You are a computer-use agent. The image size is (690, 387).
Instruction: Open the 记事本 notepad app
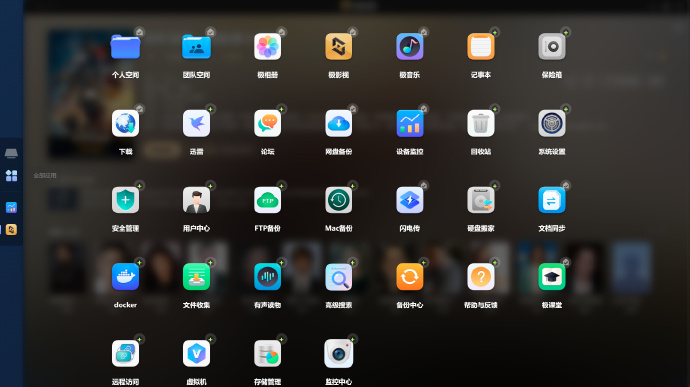point(481,47)
